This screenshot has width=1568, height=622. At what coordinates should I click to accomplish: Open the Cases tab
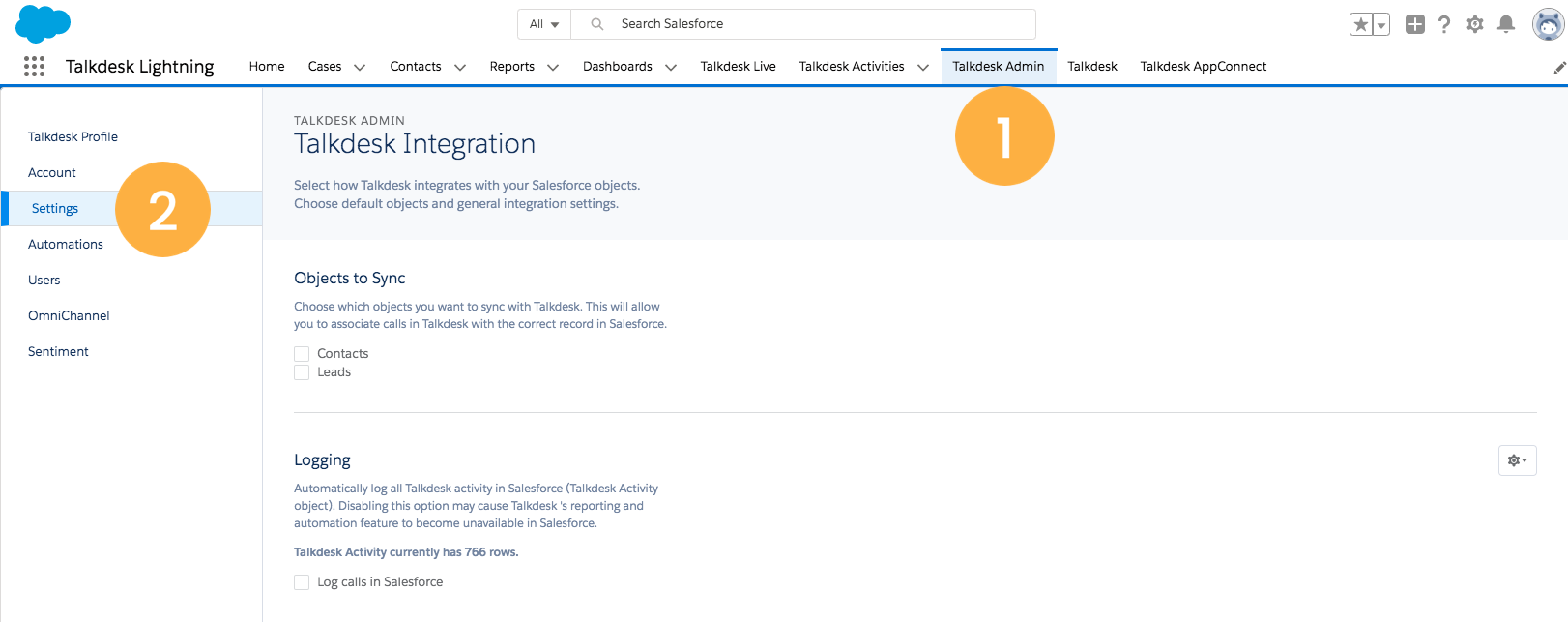click(325, 66)
